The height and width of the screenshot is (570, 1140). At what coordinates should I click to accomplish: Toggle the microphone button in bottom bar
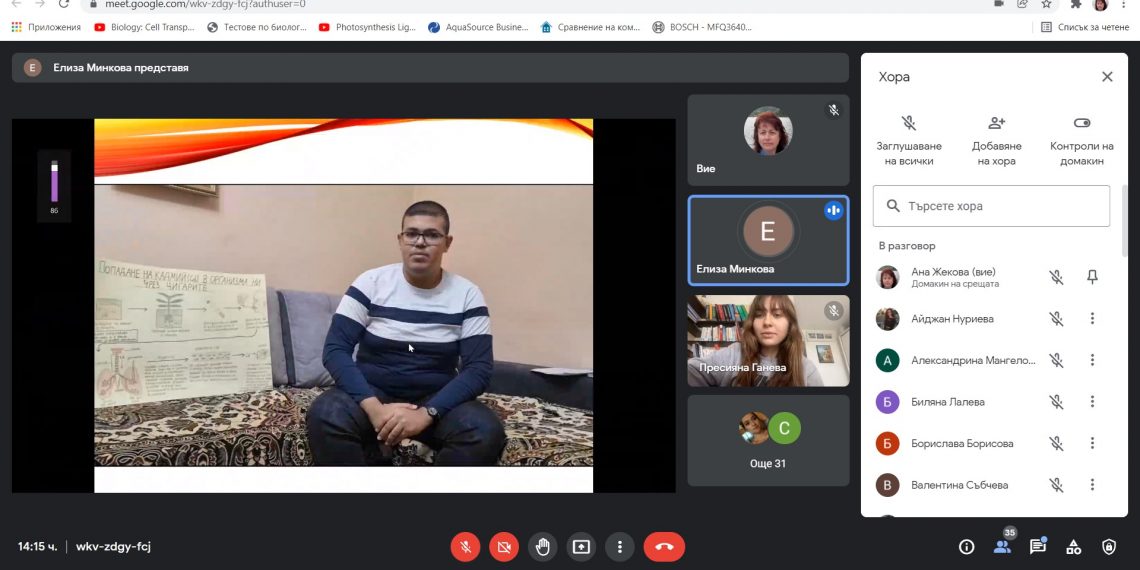pos(465,547)
